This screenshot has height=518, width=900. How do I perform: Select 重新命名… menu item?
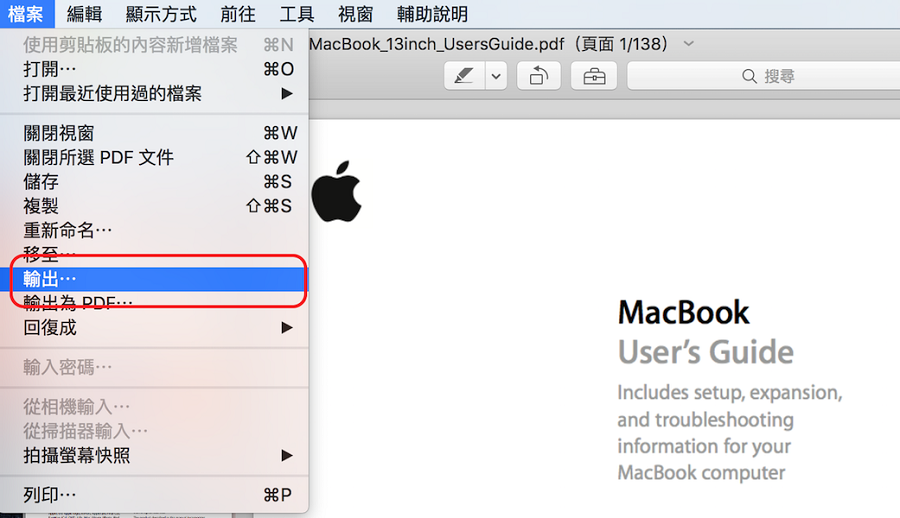coord(154,230)
